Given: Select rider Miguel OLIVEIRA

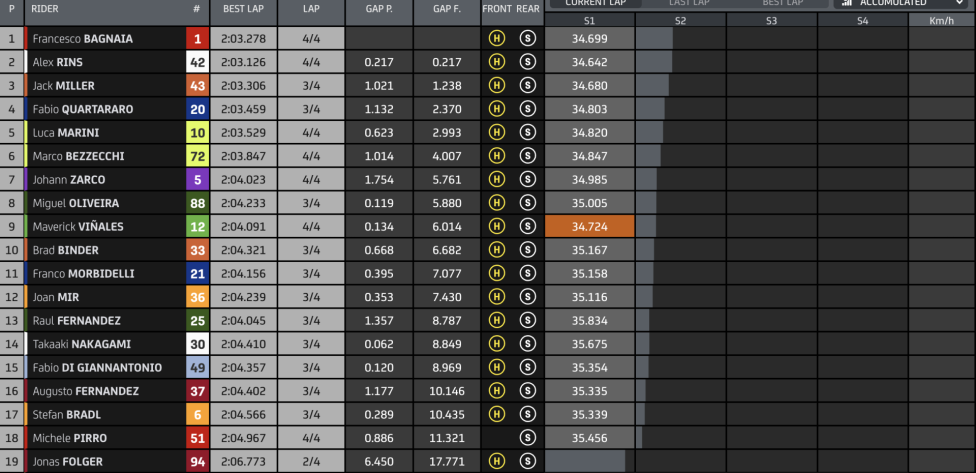Looking at the screenshot, I should pos(76,203).
